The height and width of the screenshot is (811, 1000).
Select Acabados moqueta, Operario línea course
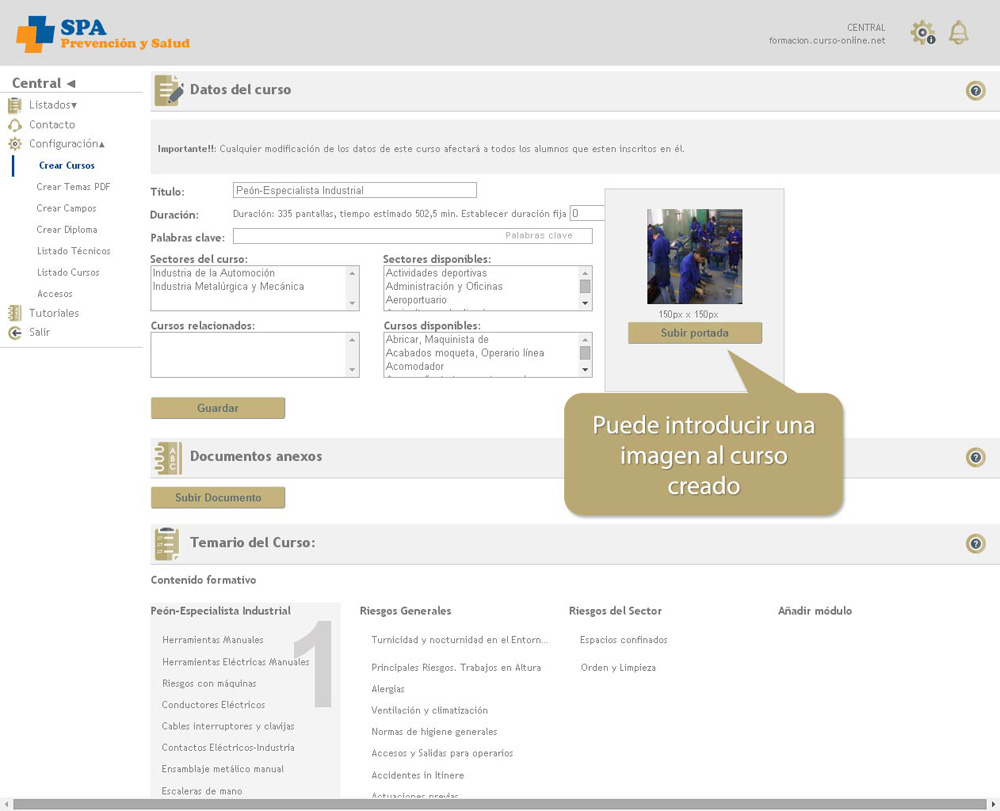(x=465, y=353)
